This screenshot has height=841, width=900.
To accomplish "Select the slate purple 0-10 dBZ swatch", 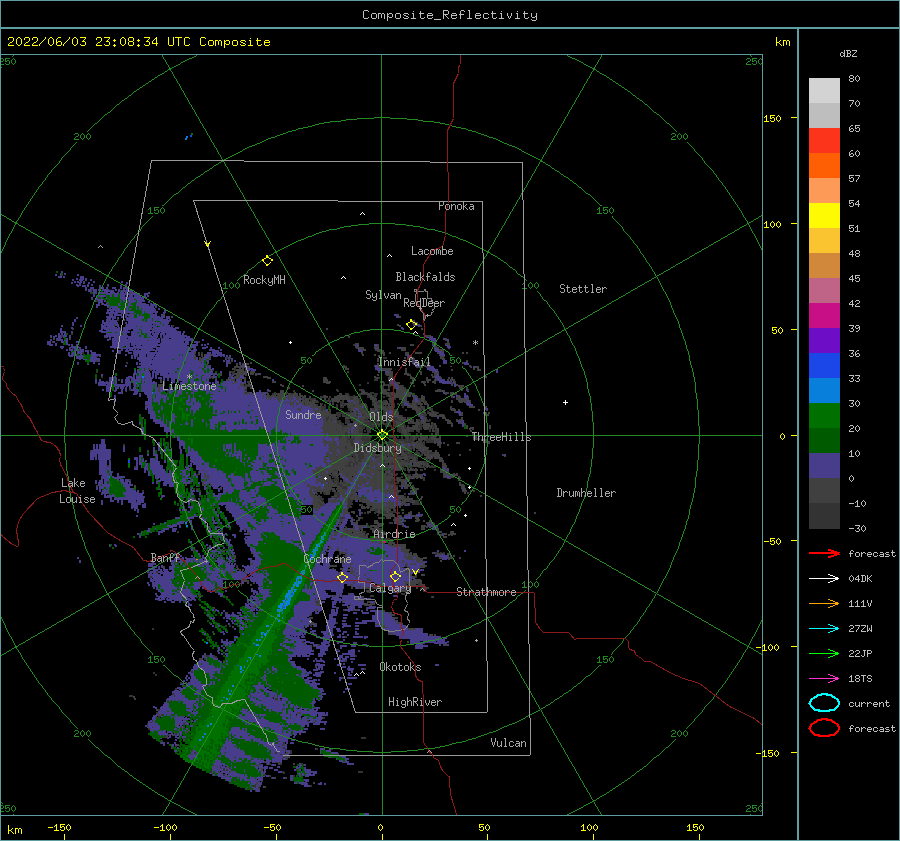I will [x=824, y=466].
